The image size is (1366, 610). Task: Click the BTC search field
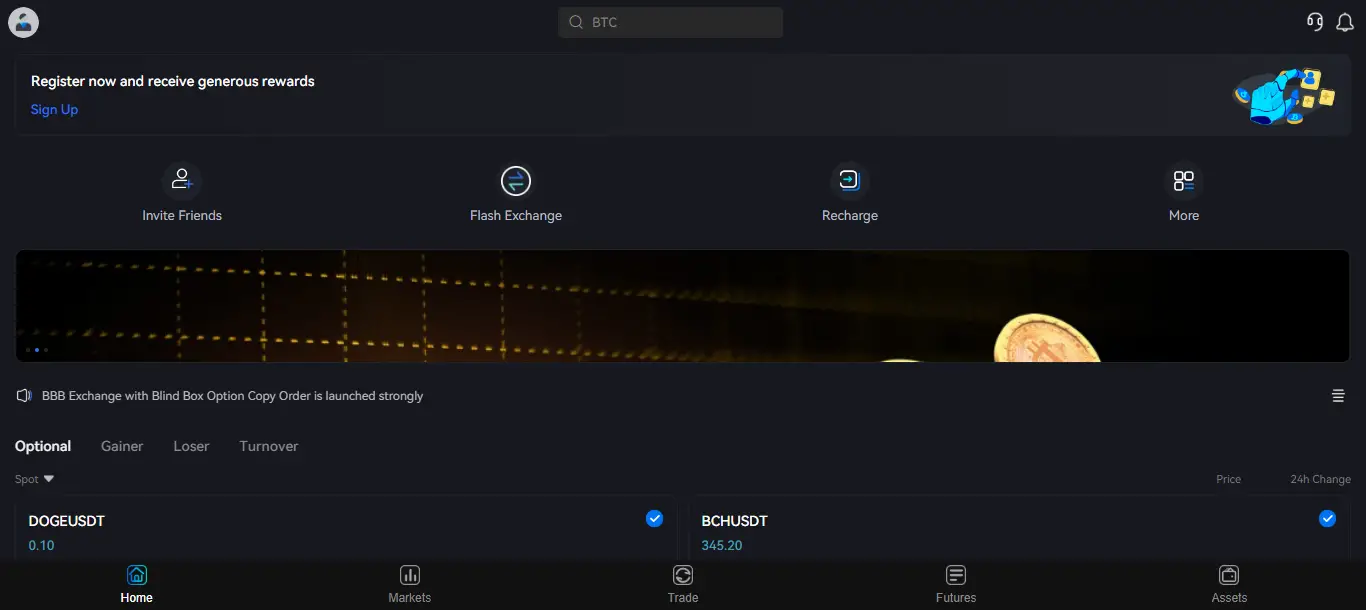coord(670,22)
